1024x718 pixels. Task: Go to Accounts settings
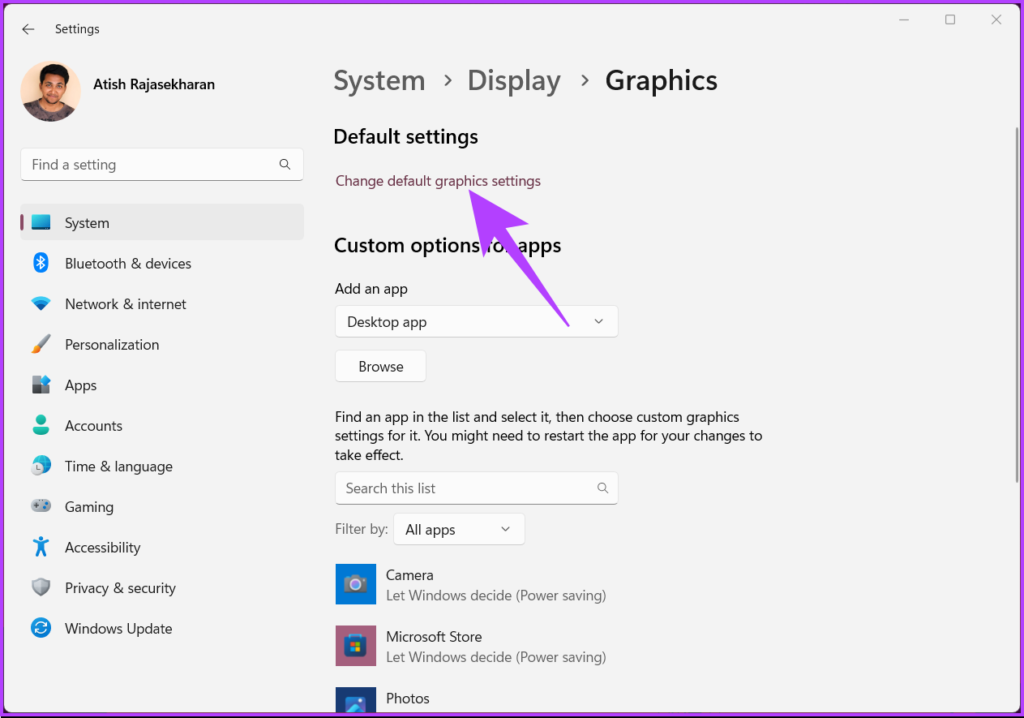coord(93,426)
